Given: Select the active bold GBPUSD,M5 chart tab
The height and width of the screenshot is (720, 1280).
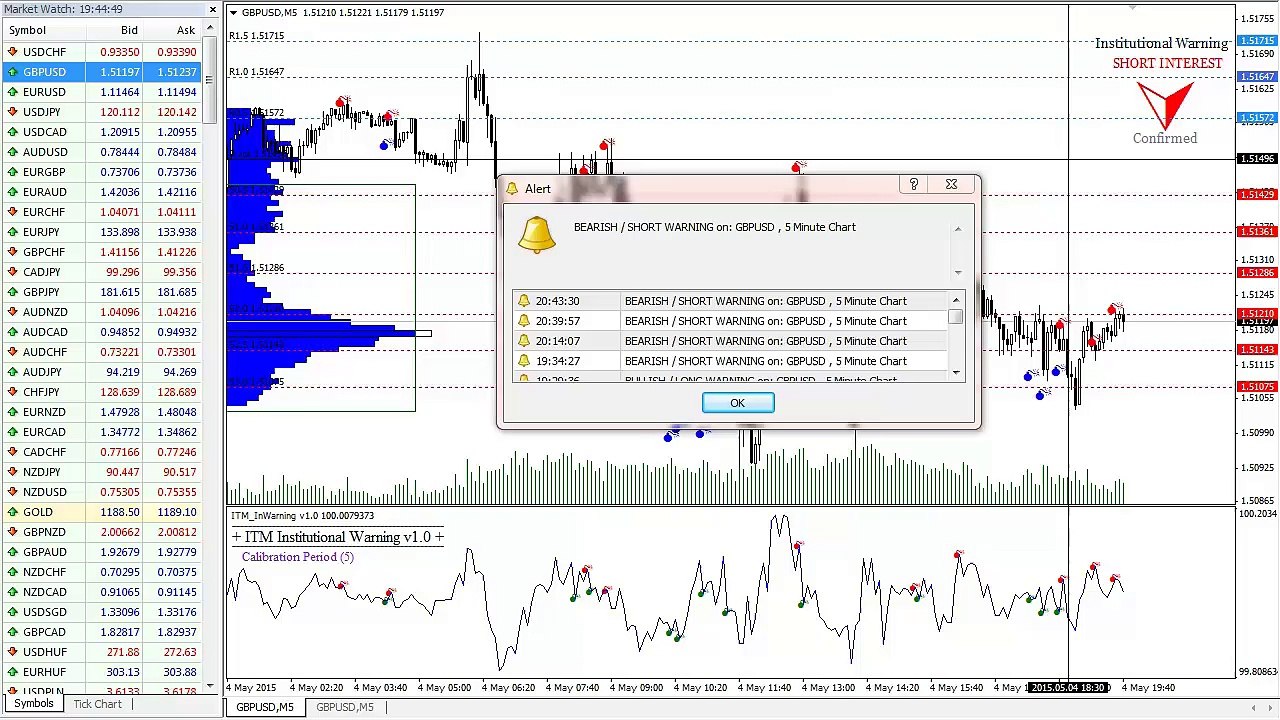Looking at the screenshot, I should [265, 708].
